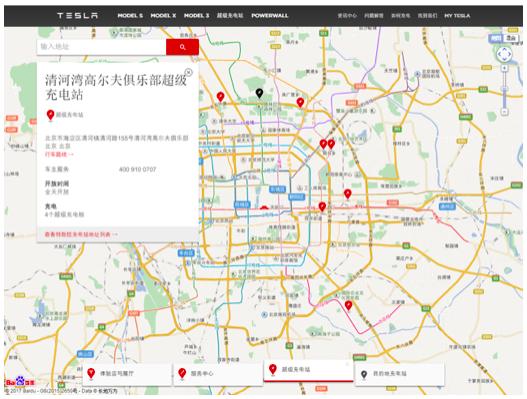Image resolution: width=527 pixels, height=399 pixels.
Task: Select the southernmost red pin on map
Action: click(x=349, y=306)
